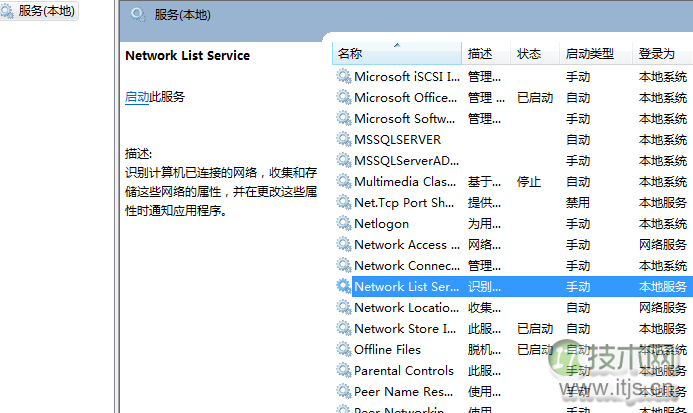The image size is (693, 413).
Task: Click 自动 startup type of MSSQLSERVER row
Action: tap(578, 140)
